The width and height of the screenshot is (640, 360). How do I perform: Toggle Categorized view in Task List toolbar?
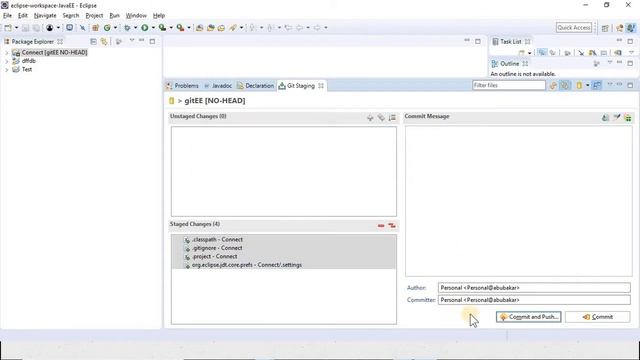coord(542,53)
